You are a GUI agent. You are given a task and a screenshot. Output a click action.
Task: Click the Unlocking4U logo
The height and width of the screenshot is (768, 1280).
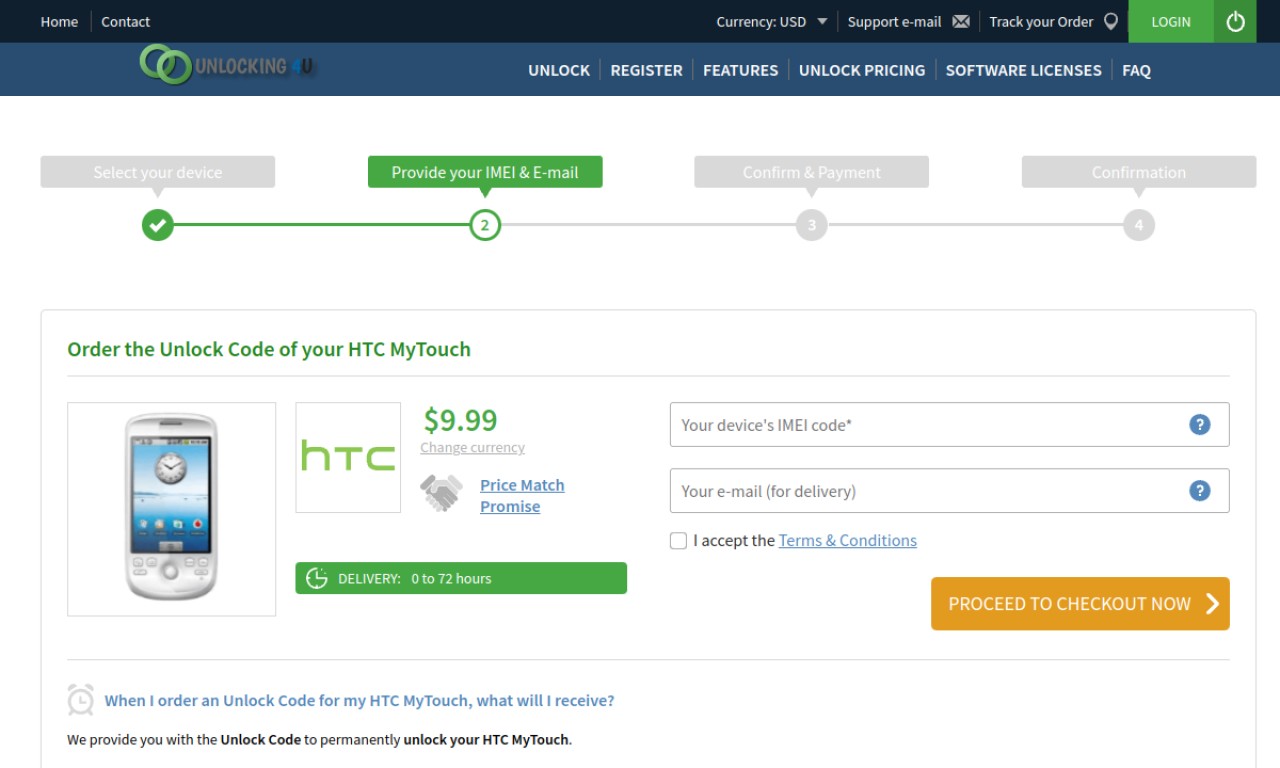[x=227, y=65]
